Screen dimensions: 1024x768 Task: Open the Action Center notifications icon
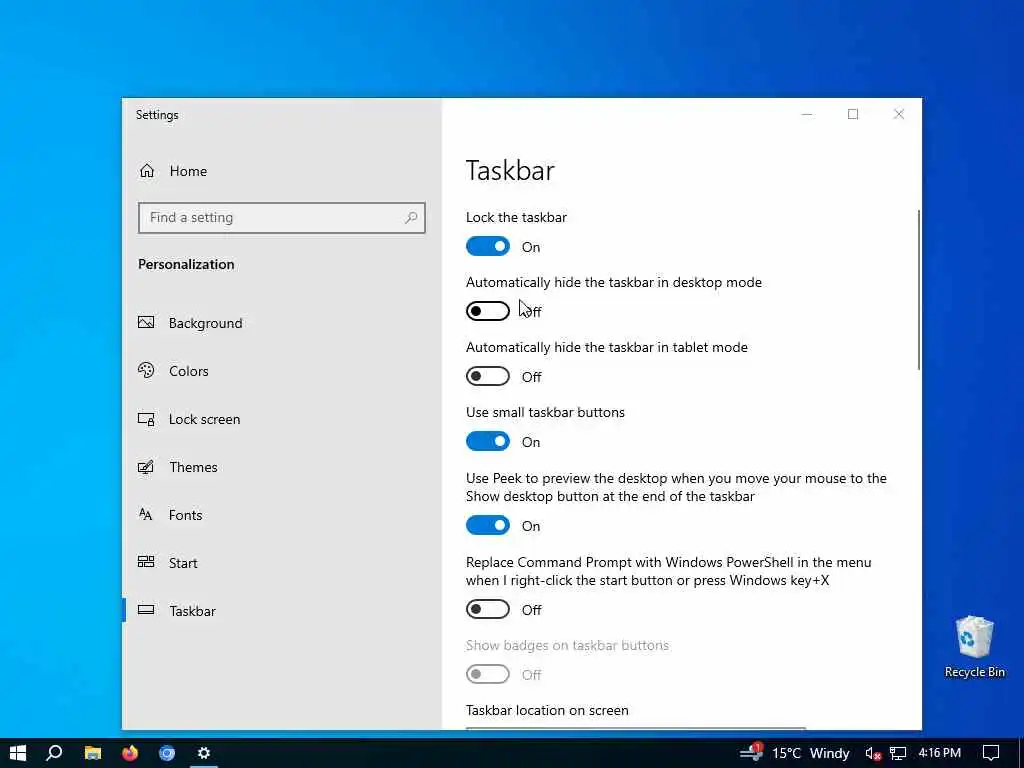[991, 753]
